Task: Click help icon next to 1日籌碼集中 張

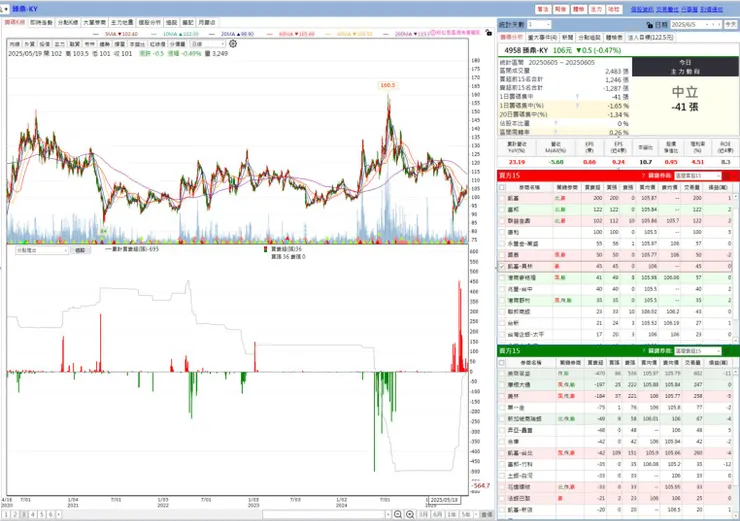Action: 577,97
